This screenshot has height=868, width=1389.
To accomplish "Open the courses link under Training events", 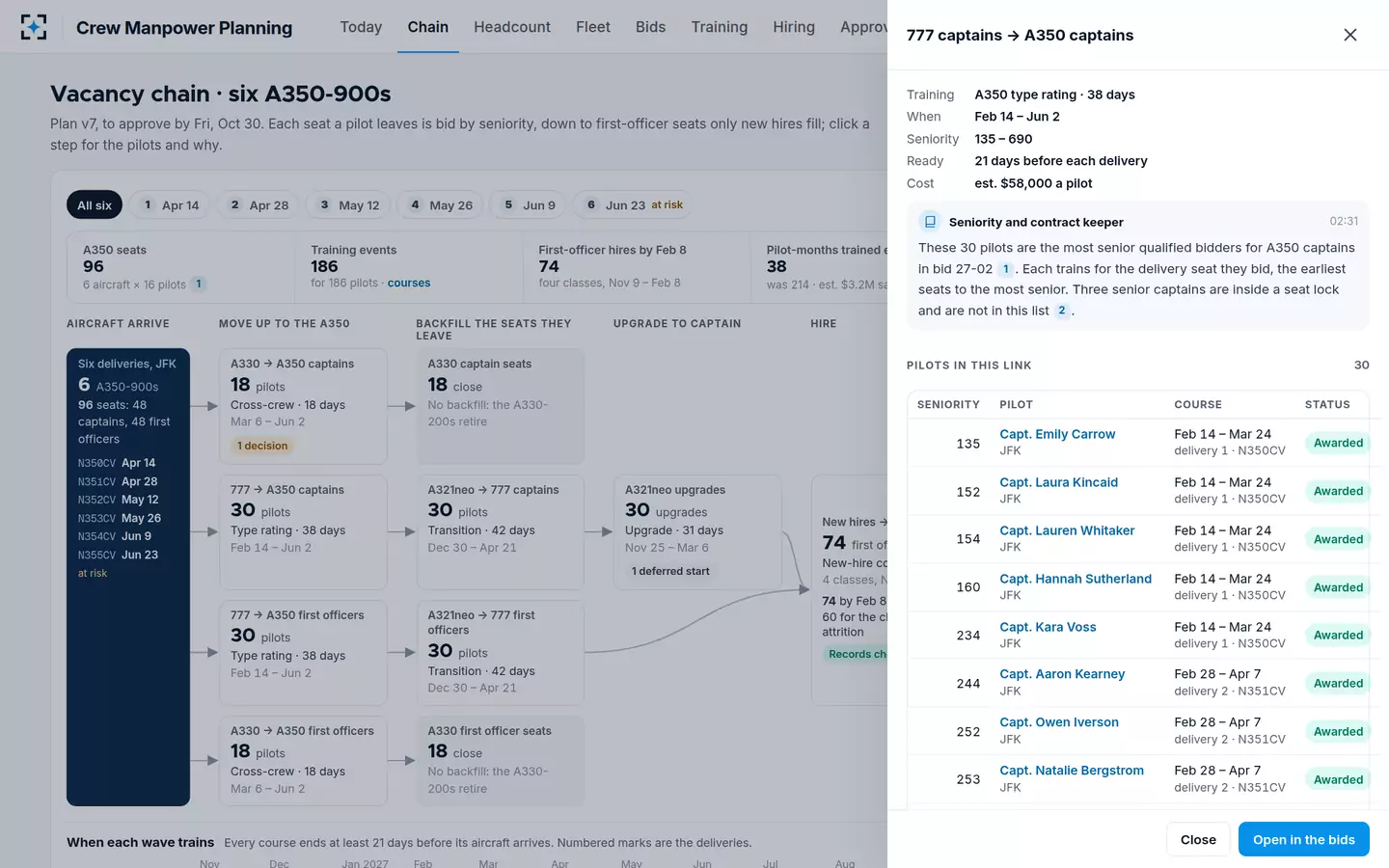I will [409, 284].
